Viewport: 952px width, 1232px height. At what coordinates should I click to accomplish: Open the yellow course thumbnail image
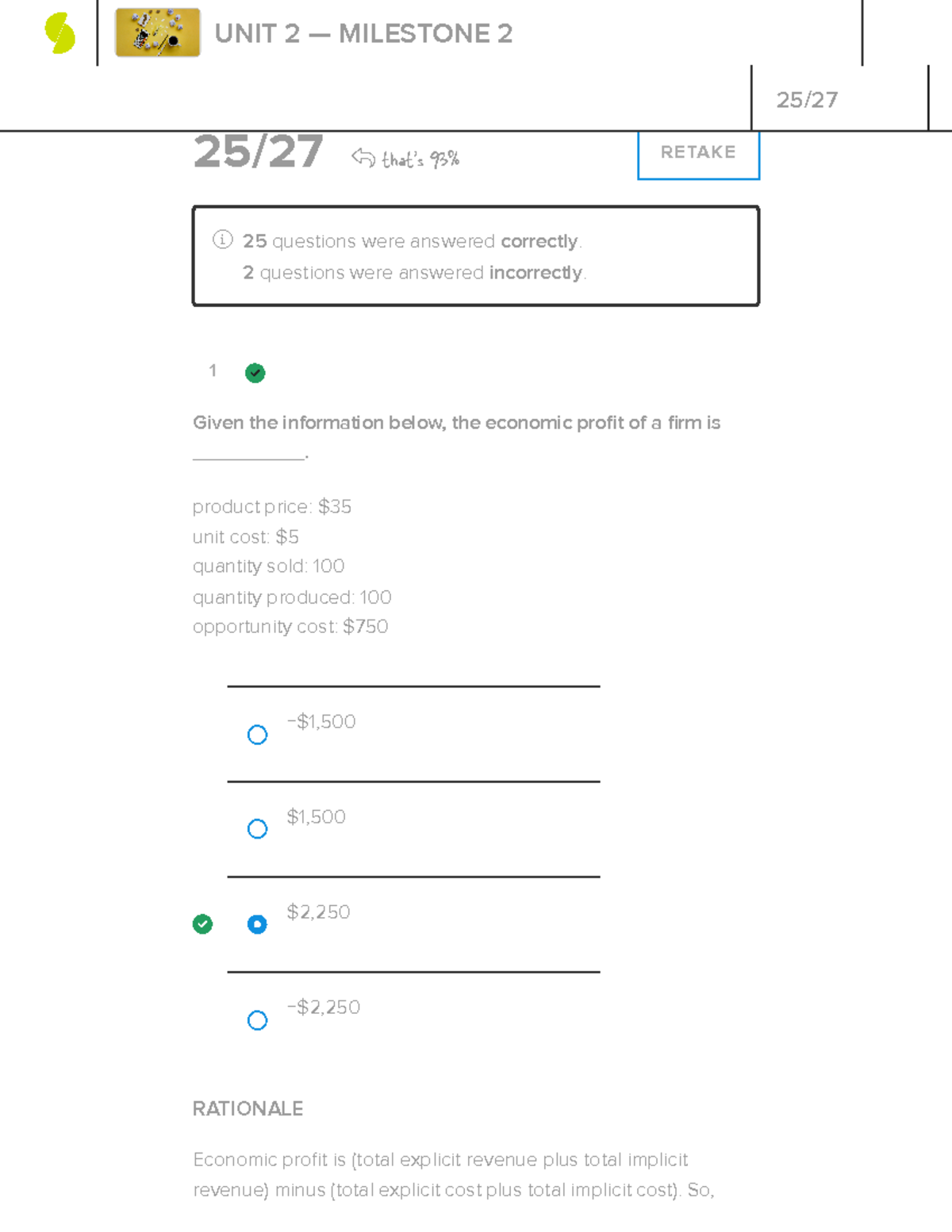pyautogui.click(x=158, y=33)
